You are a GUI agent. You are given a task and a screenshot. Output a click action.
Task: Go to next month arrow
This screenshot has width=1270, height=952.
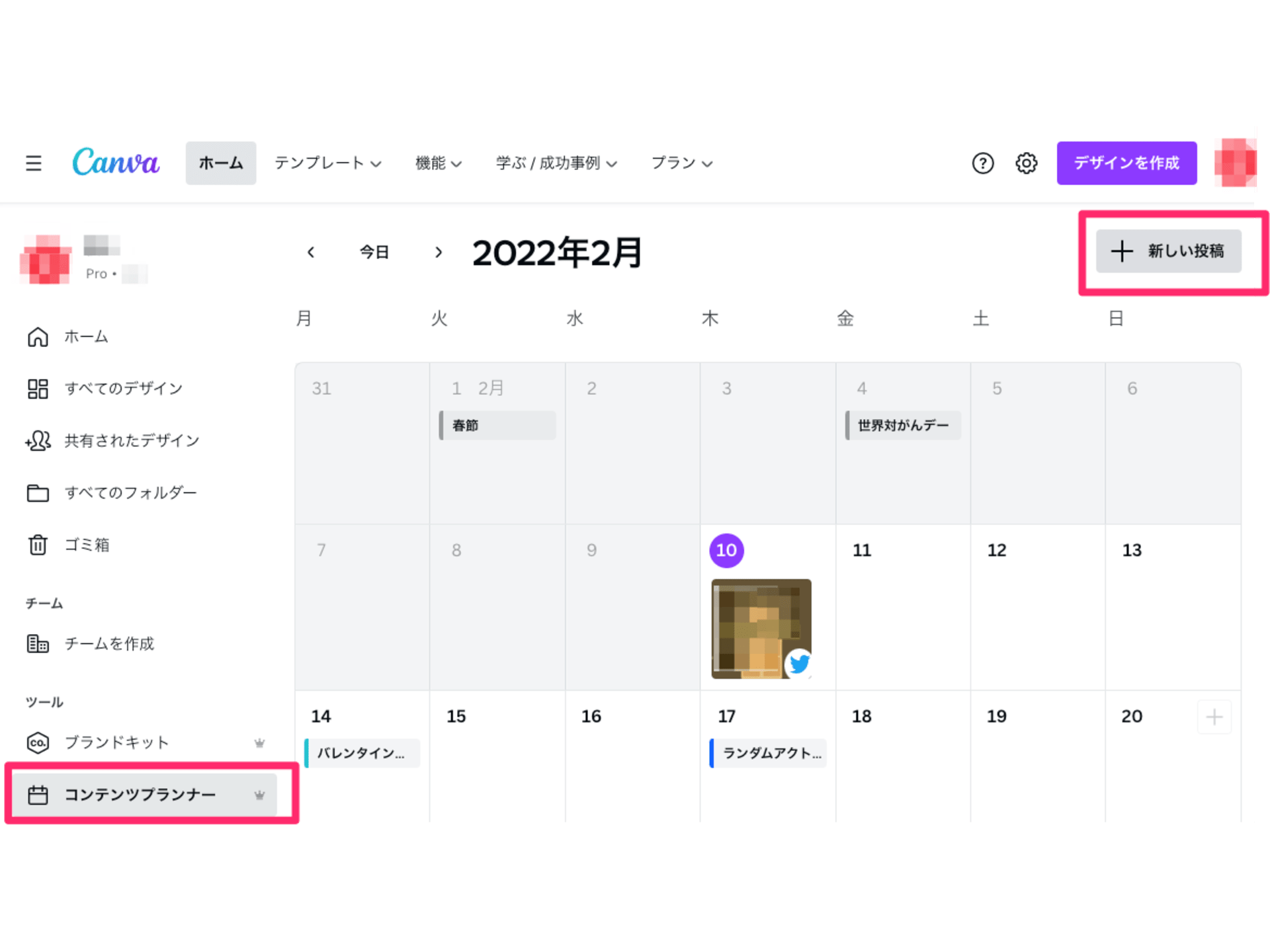(438, 252)
